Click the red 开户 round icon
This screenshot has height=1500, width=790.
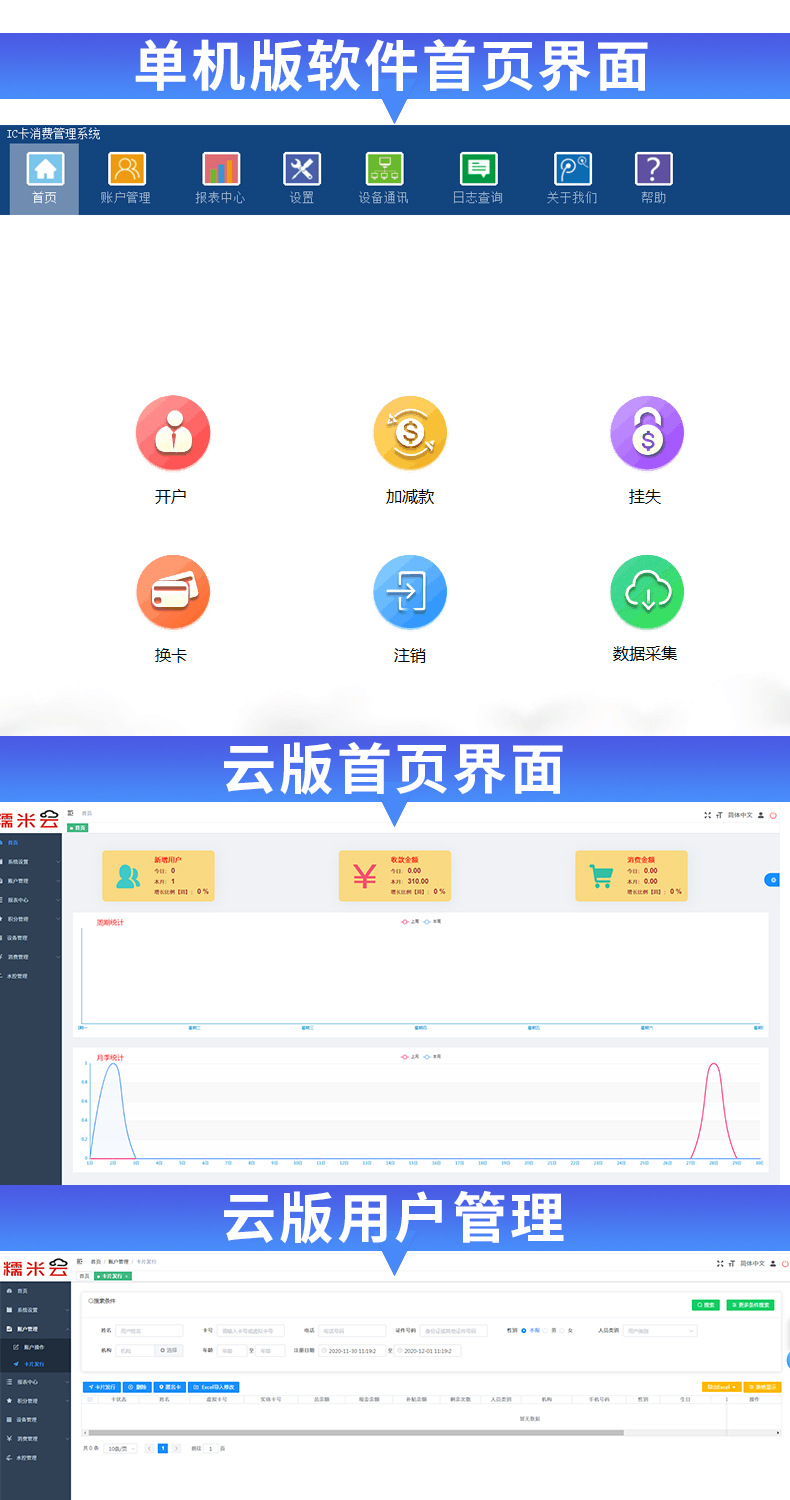pyautogui.click(x=173, y=433)
